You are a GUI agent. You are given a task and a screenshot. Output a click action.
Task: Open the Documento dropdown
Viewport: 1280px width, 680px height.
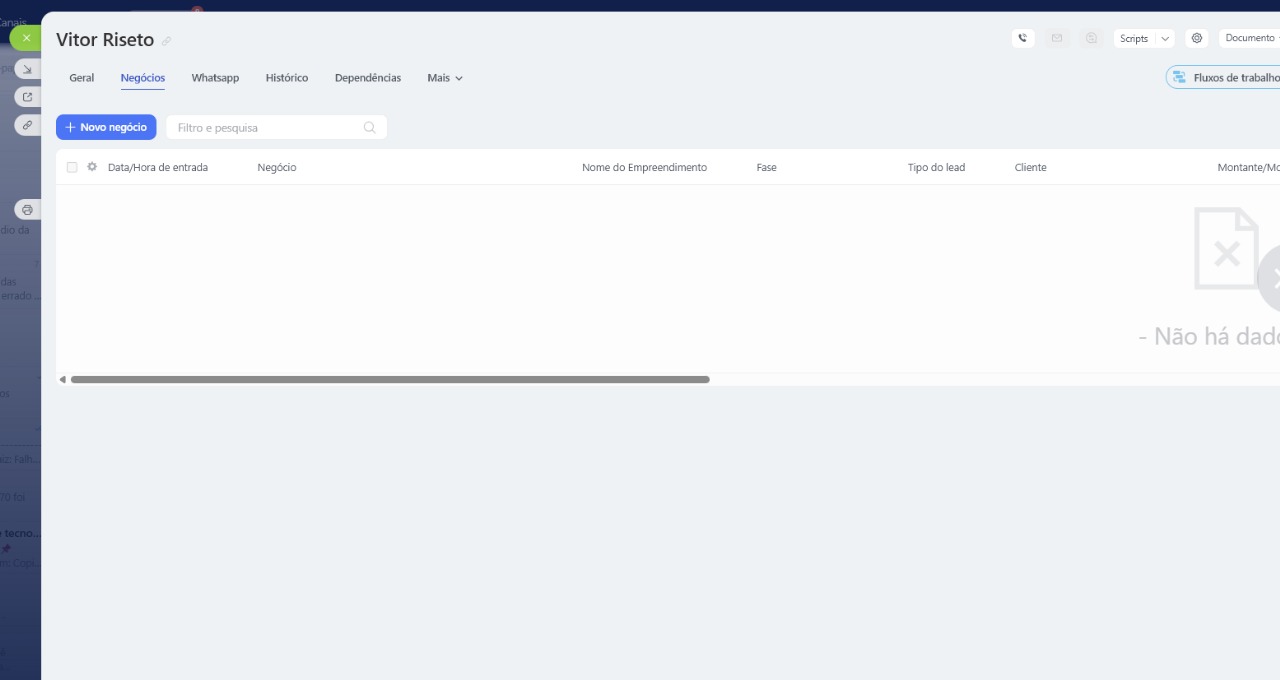[x=1250, y=38]
